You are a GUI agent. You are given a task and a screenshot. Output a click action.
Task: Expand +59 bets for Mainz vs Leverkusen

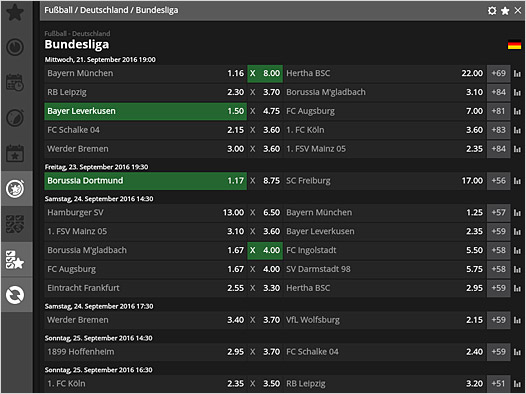[498, 232]
